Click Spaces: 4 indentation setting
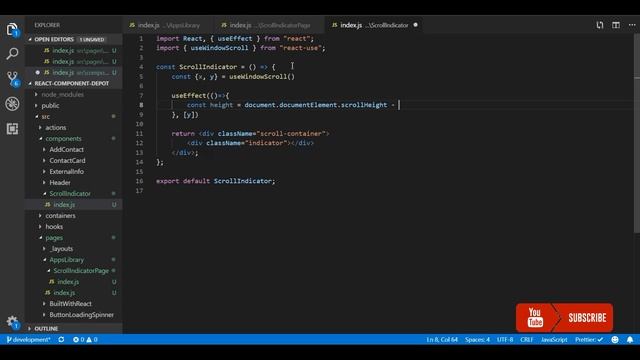This screenshot has width=640, height=360. [477, 340]
